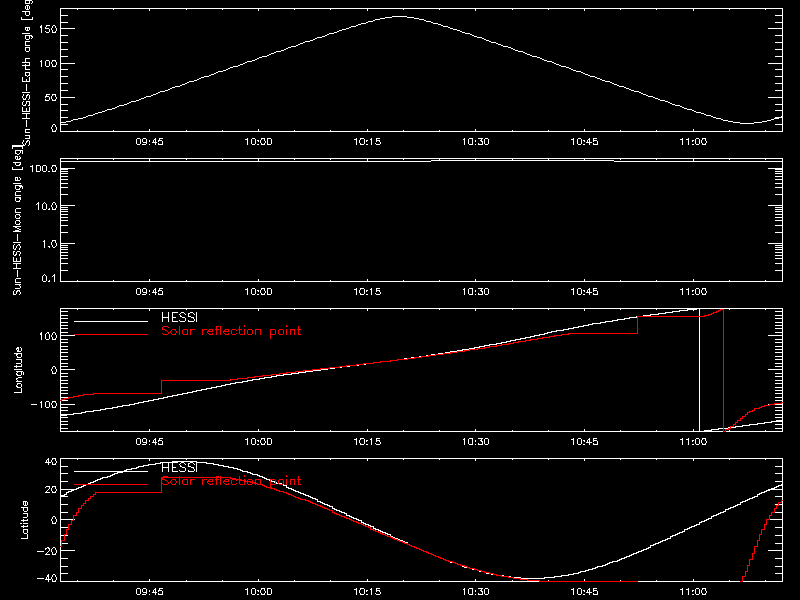Click the Longitude axis title
Screen dimensions: 800x600
click(x=18, y=370)
